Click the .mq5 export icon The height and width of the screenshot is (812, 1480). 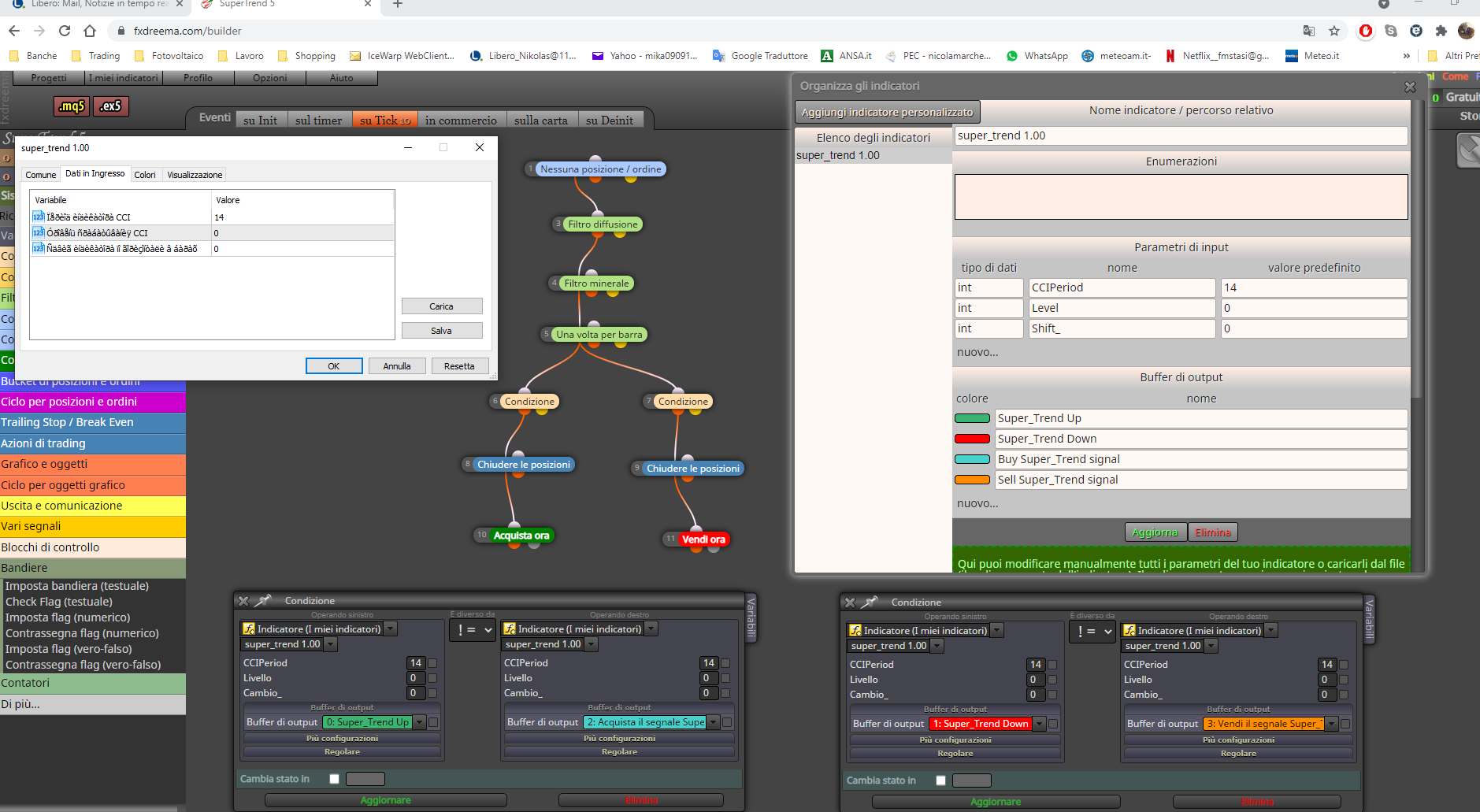point(72,106)
